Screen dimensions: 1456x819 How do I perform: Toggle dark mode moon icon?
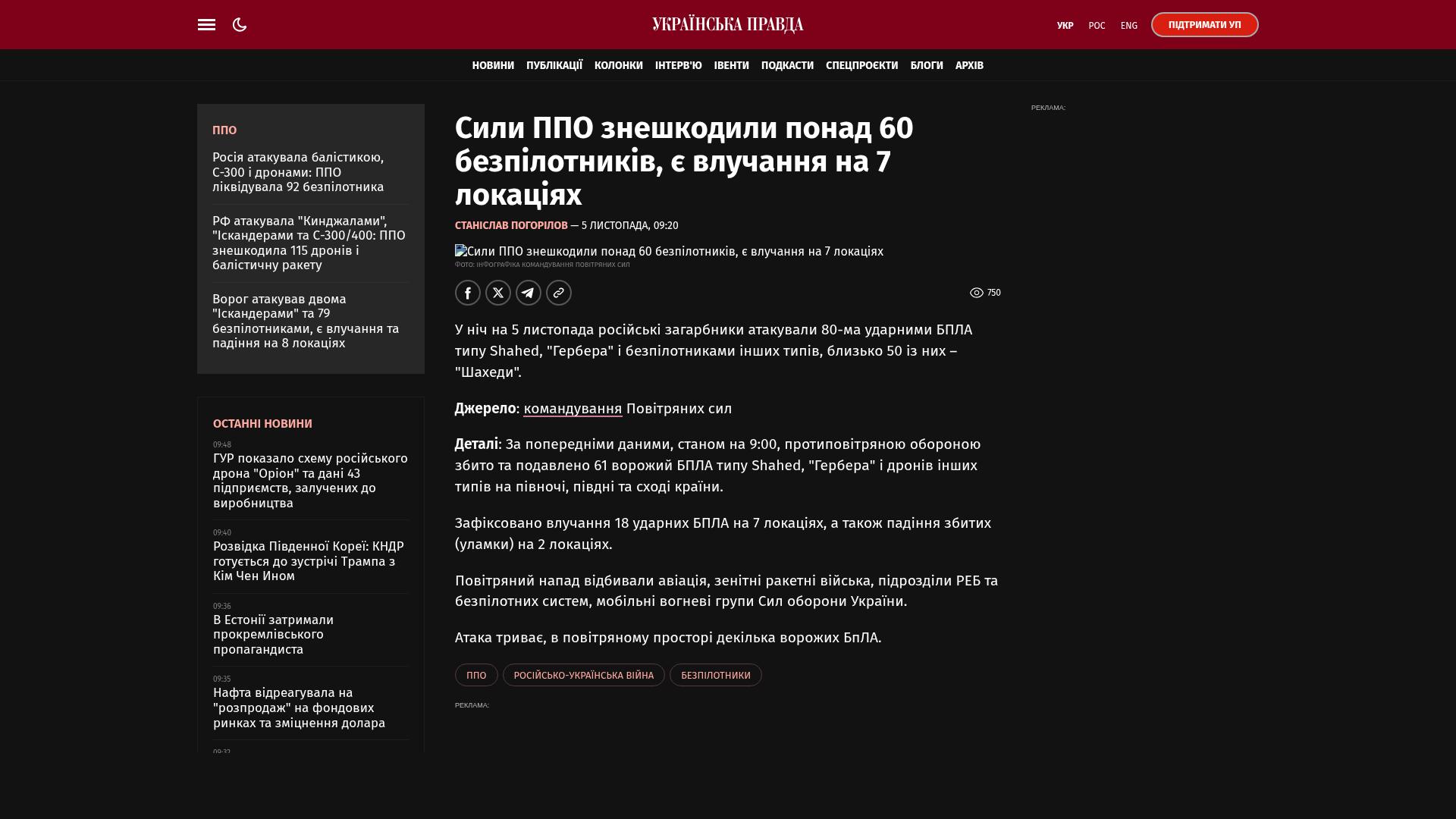coord(240,25)
